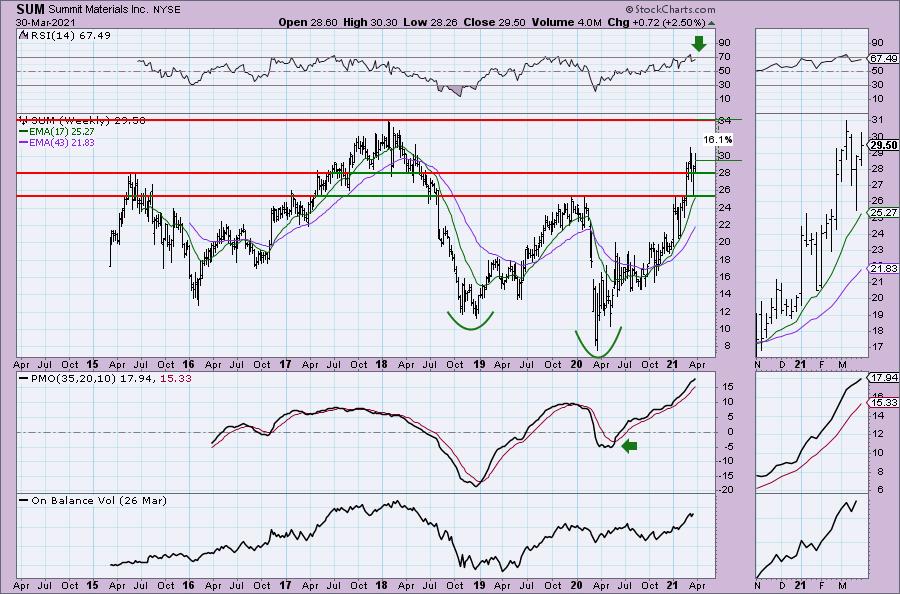This screenshot has width=900, height=594.
Task: Click the F month label on zoomed price axis
Action: coord(821,364)
